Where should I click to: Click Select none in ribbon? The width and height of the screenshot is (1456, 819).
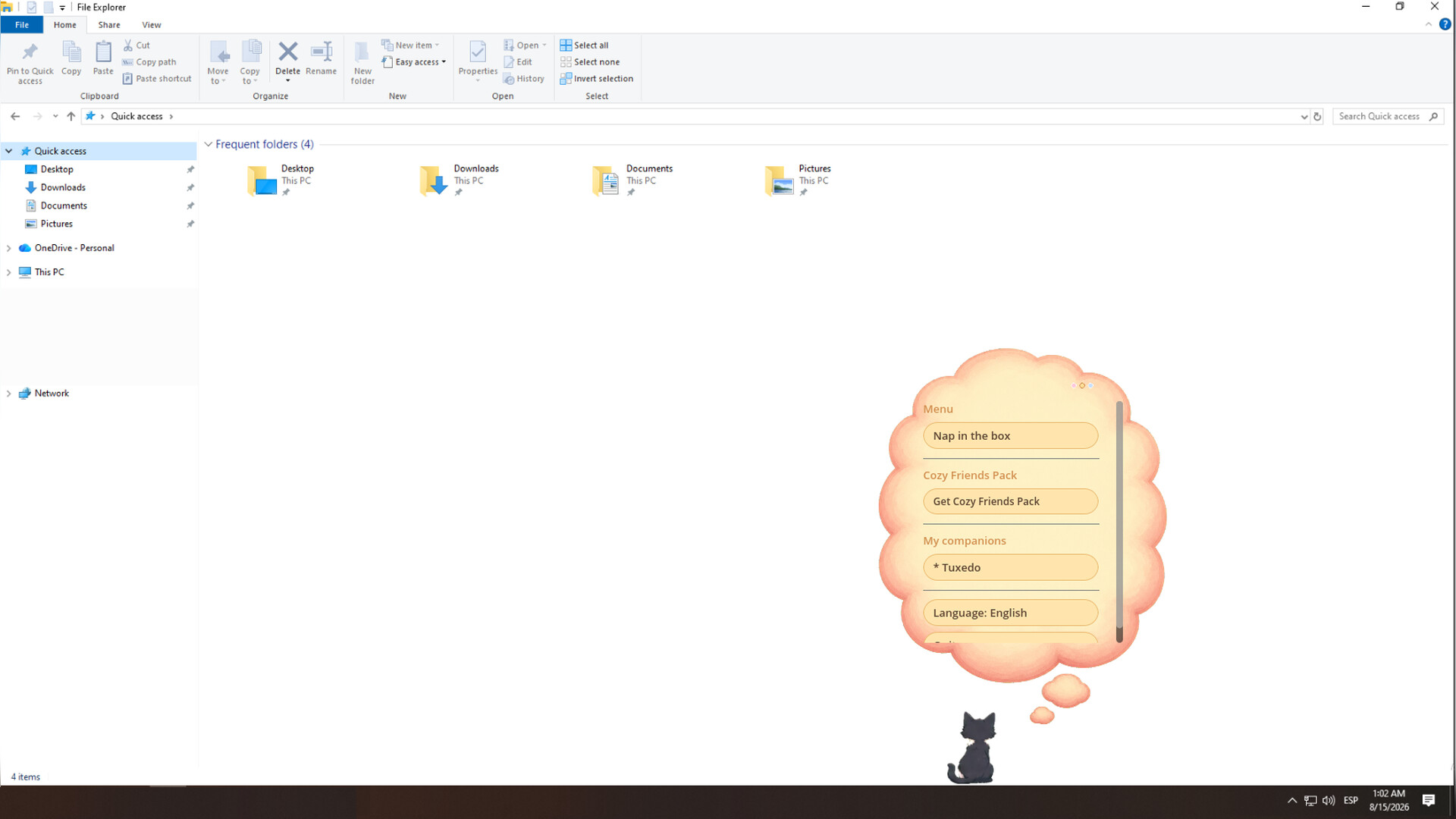[590, 62]
